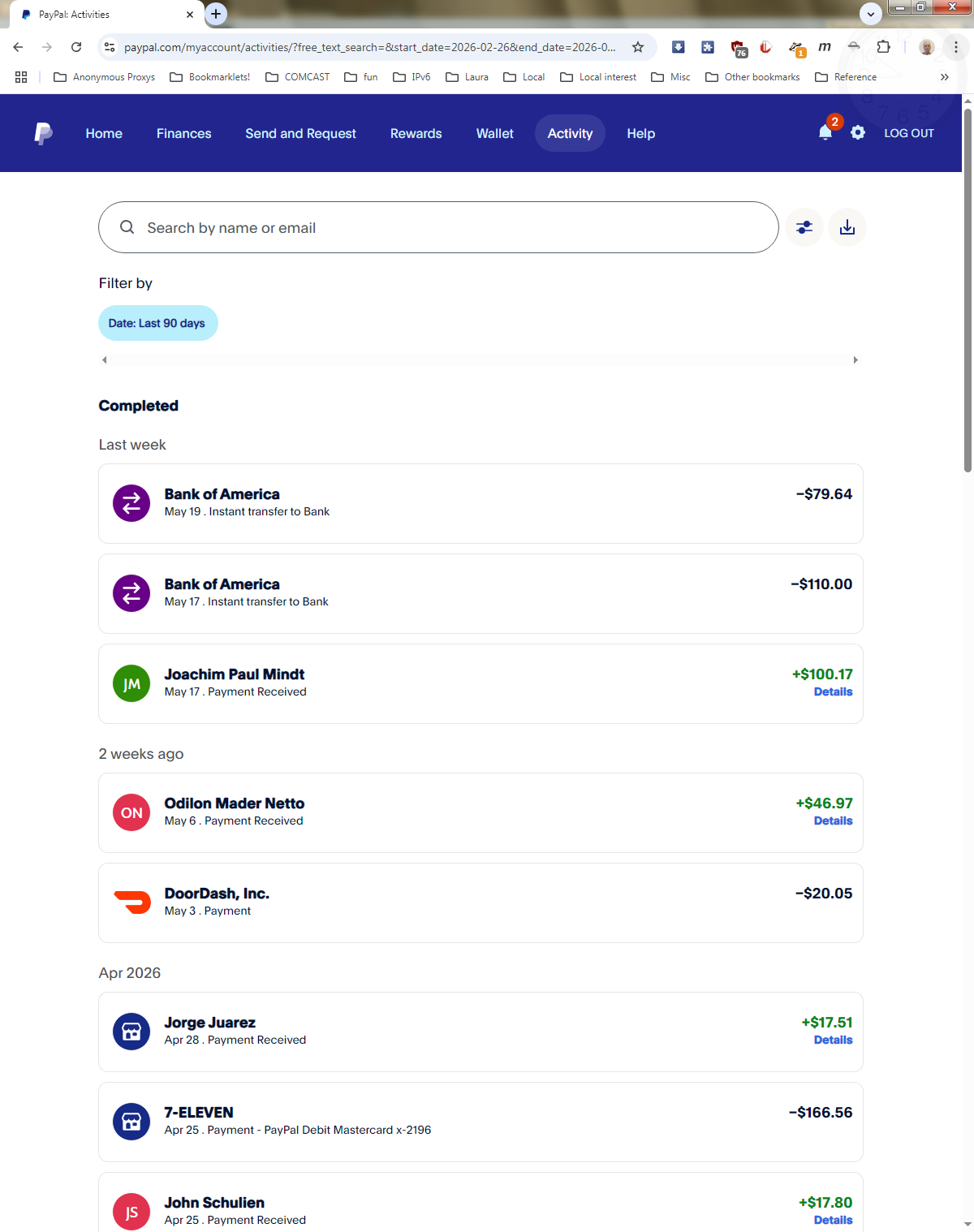Click the LOG OUT link
Screen dimensions: 974x1232
909,133
